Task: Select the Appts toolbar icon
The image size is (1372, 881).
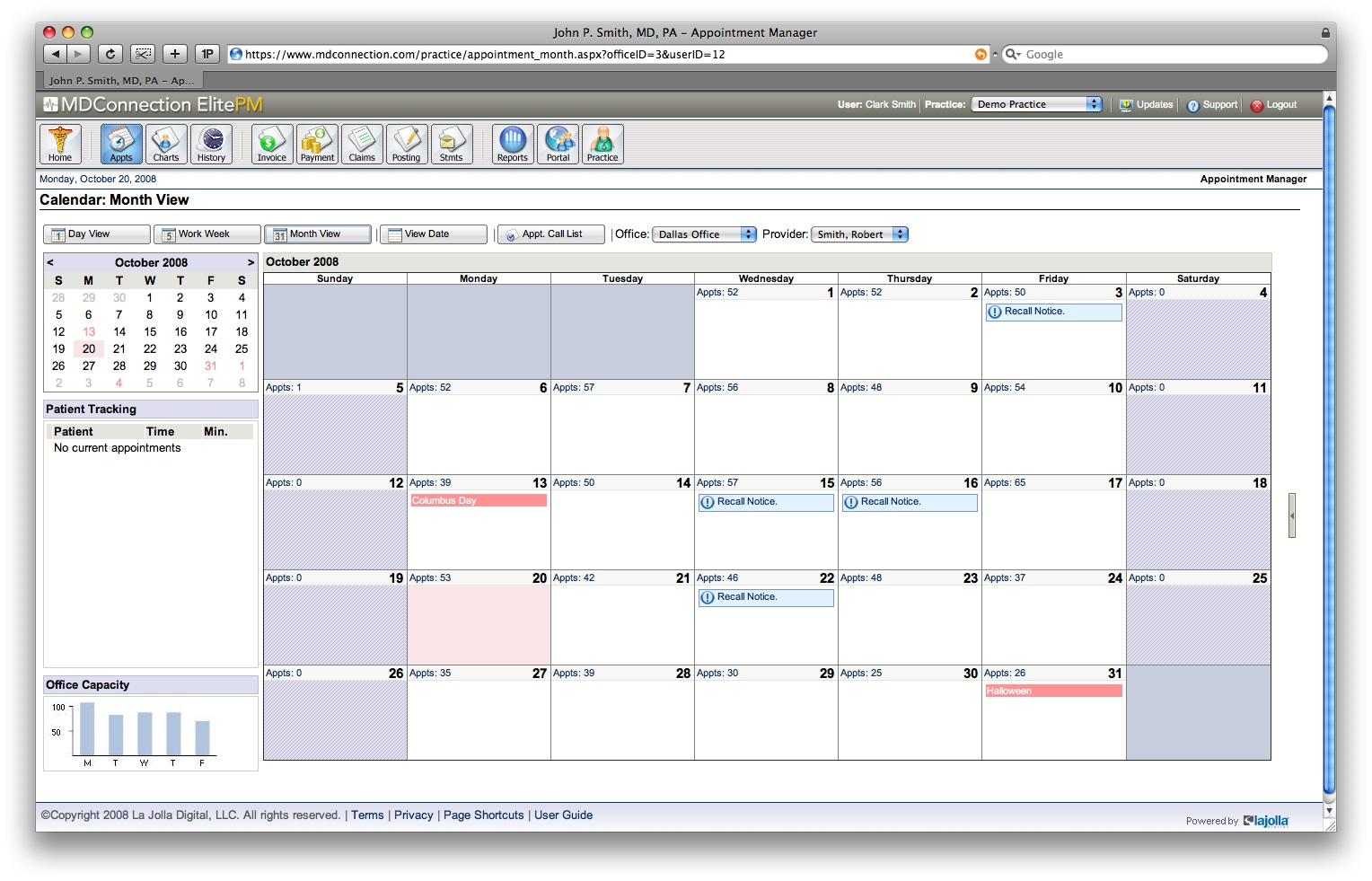Action: click(121, 144)
